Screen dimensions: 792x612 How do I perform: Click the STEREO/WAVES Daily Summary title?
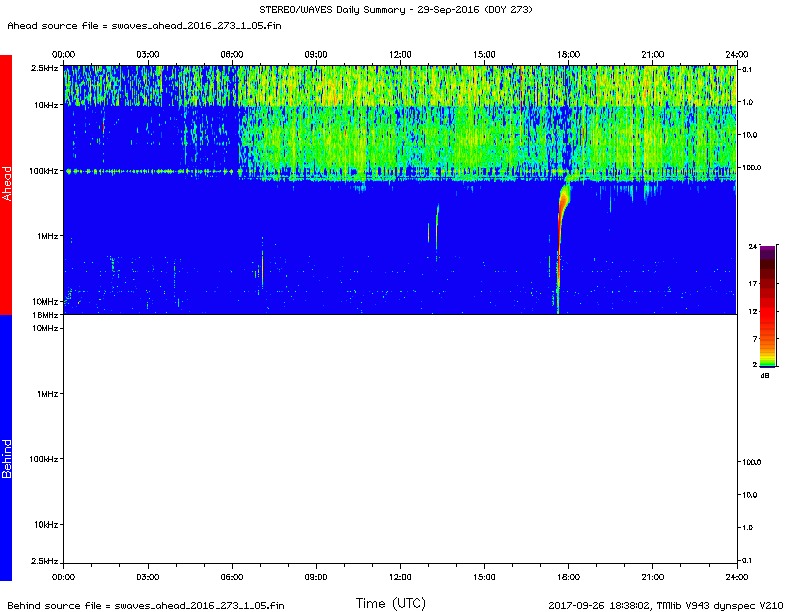point(395,9)
